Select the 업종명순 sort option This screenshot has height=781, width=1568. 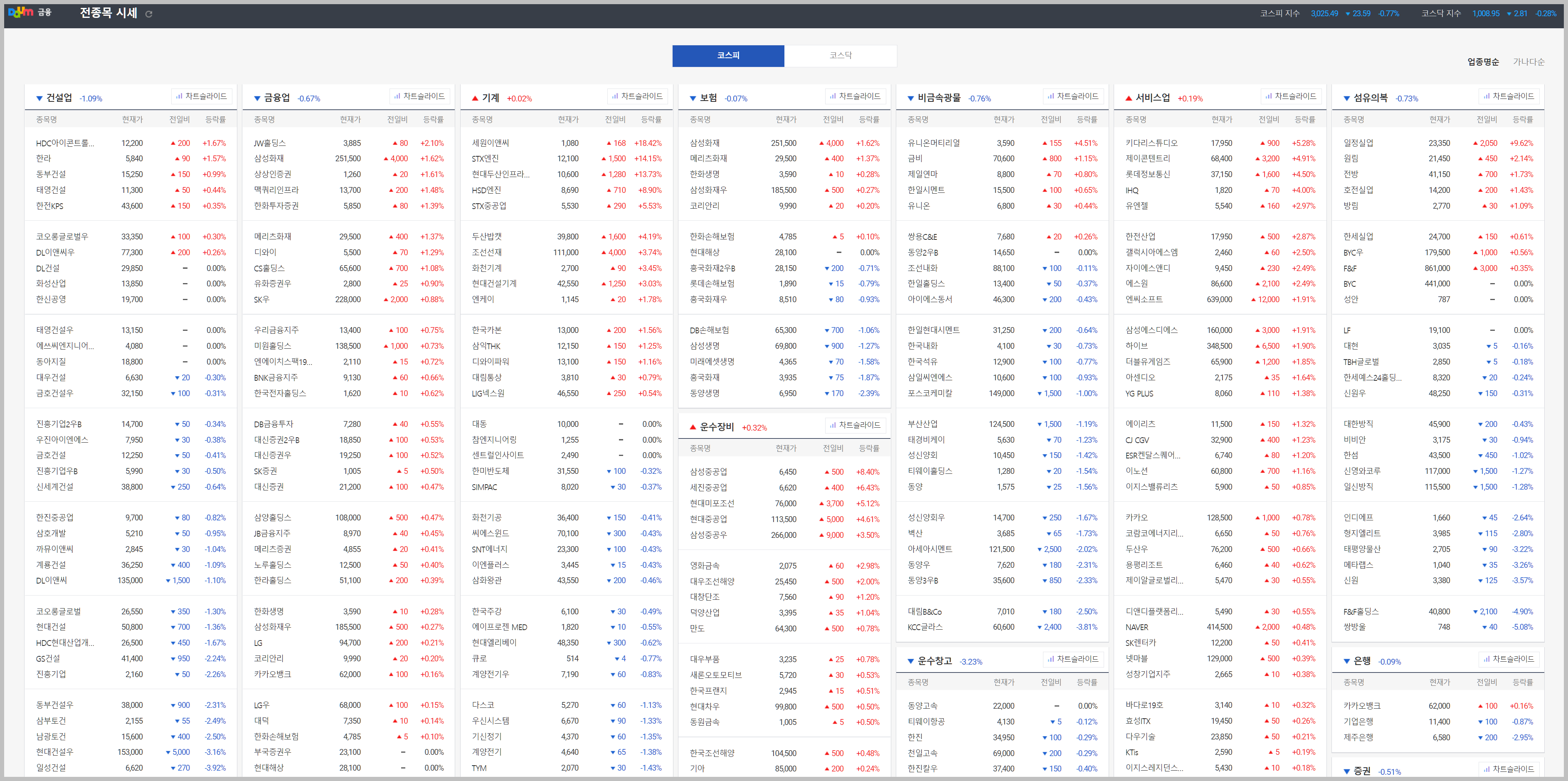pos(1483,62)
